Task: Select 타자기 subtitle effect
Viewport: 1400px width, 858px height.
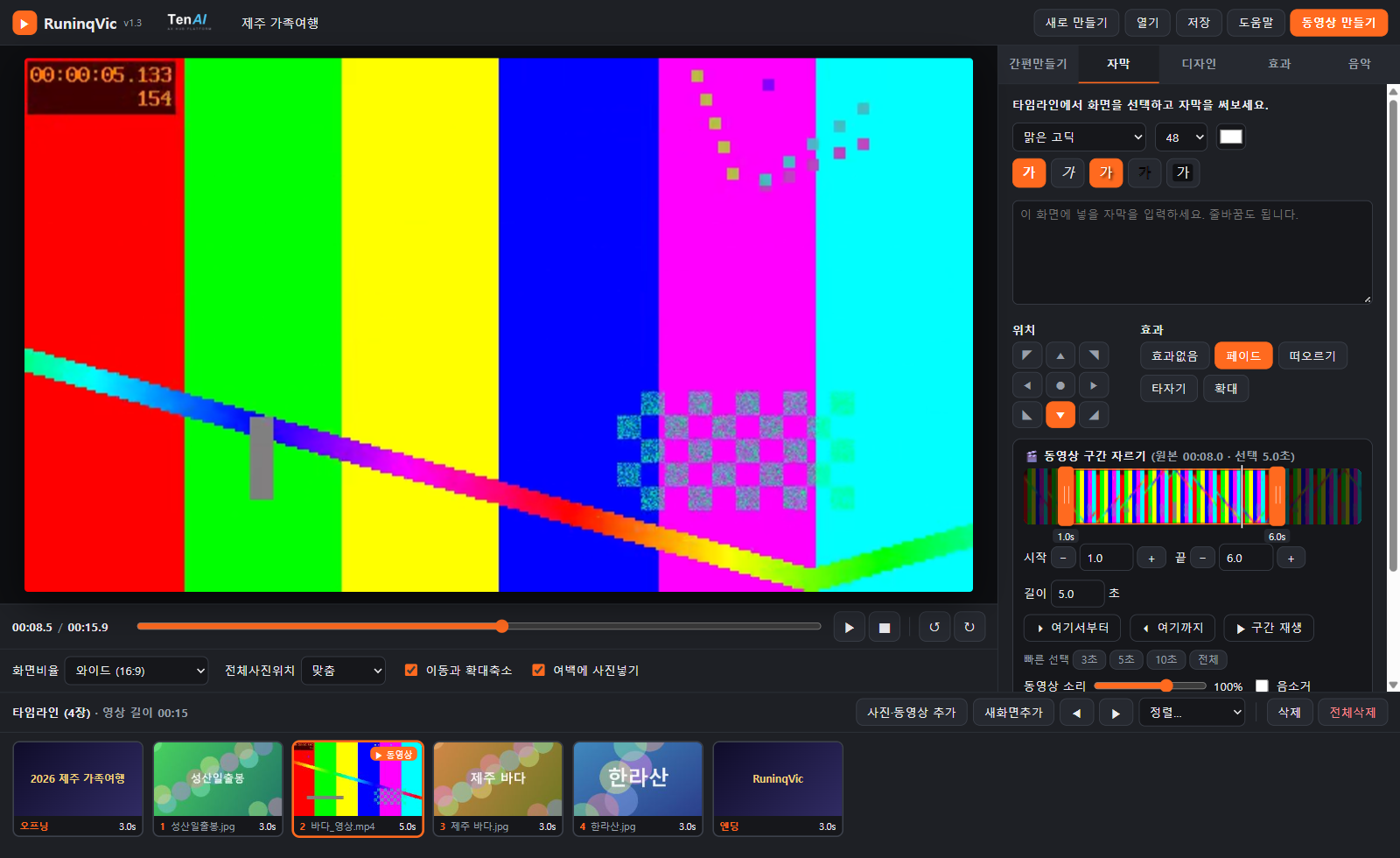Action: 1168,388
